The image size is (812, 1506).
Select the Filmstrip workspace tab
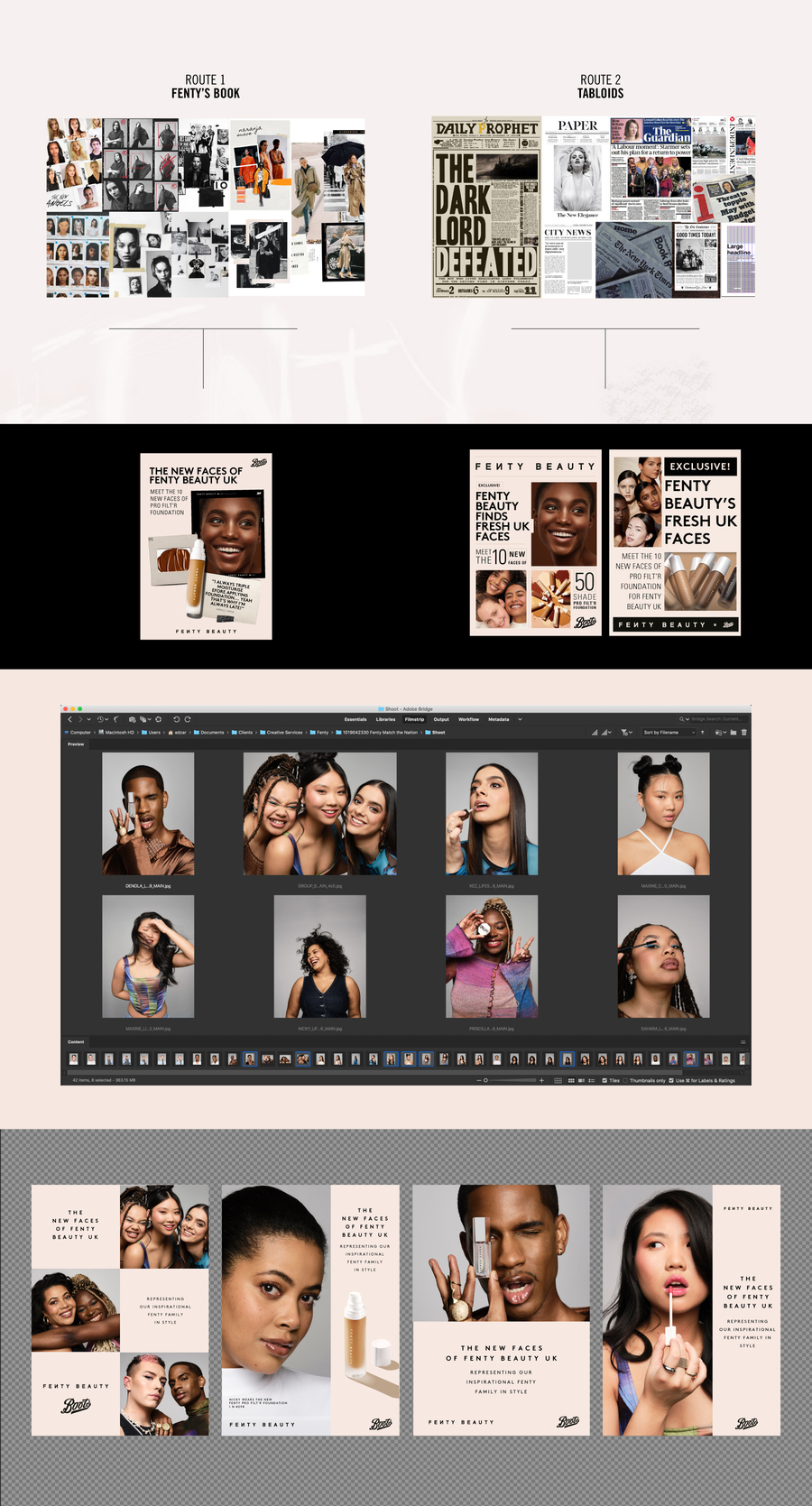tap(414, 719)
